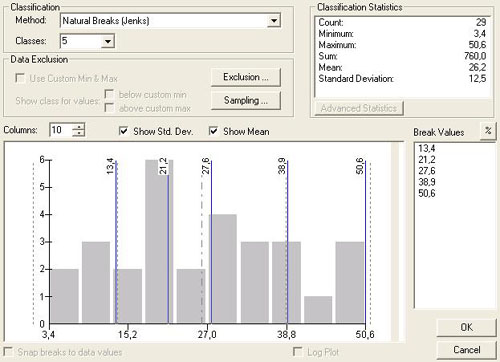The image size is (500, 362).
Task: Confirm classification with the OK button
Action: coord(467,327)
